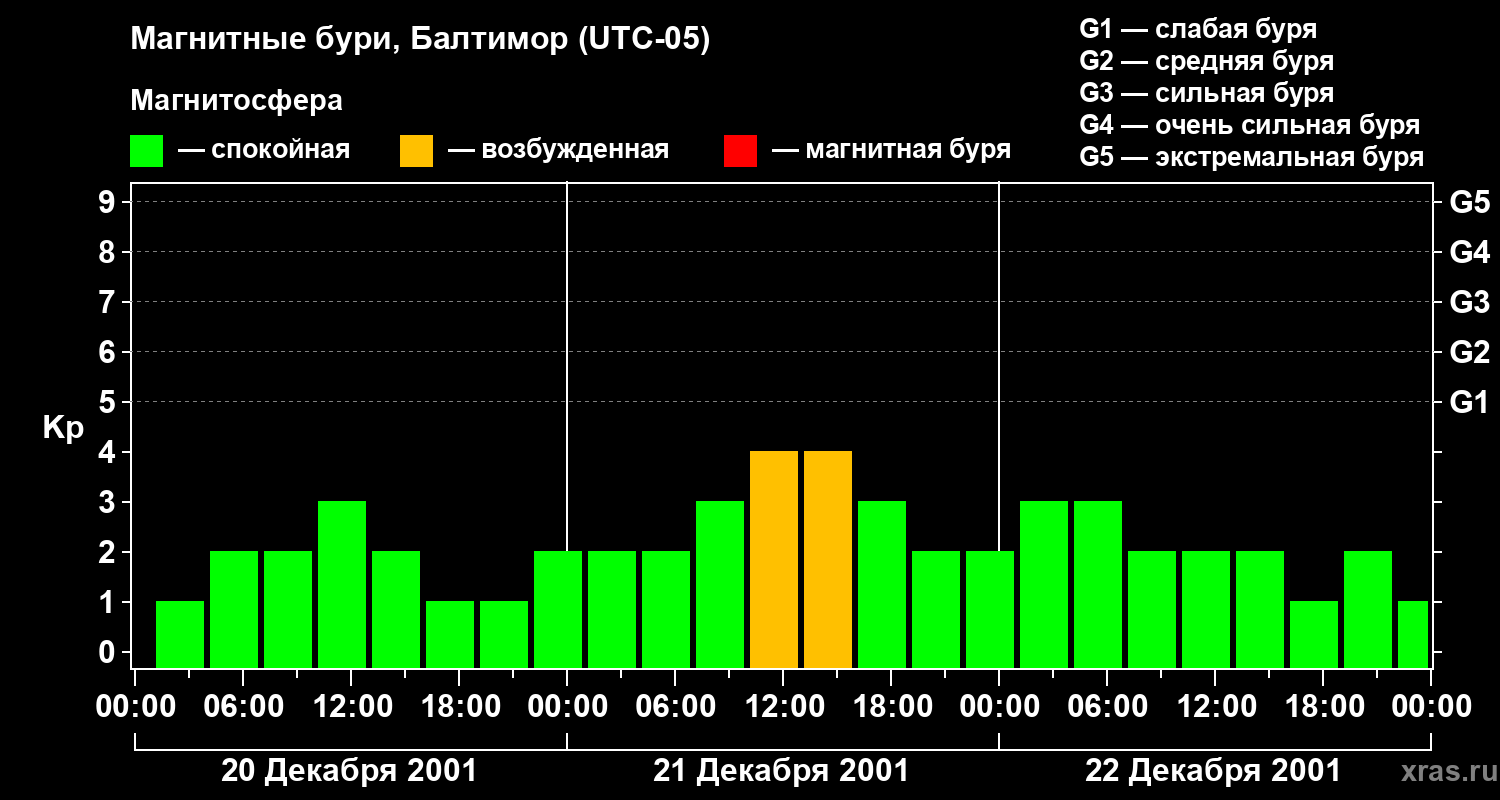Screen dimensions: 1500x800
Task: Click the '21 Декабря 2001' date label
Action: [x=781, y=771]
